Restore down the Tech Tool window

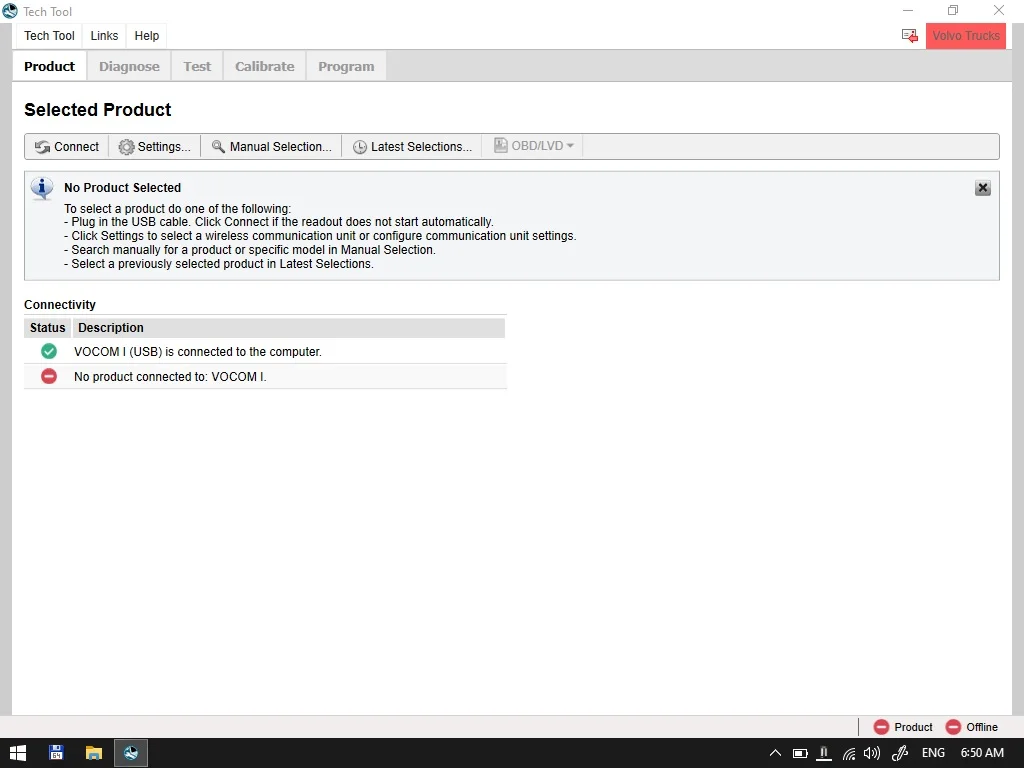click(x=953, y=10)
